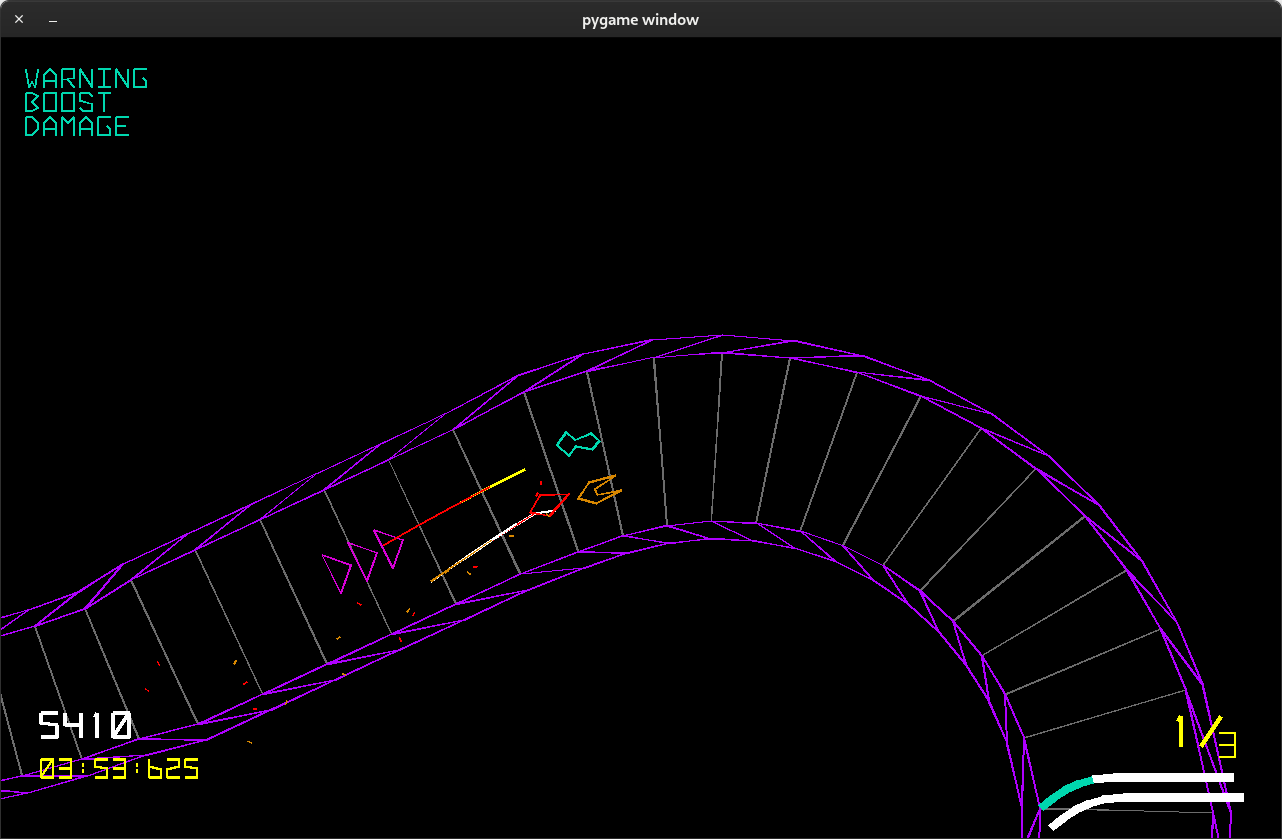Viewport: 1282px width, 839px height.
Task: Click the 03:53:625 race timer
Action: pyautogui.click(x=119, y=769)
